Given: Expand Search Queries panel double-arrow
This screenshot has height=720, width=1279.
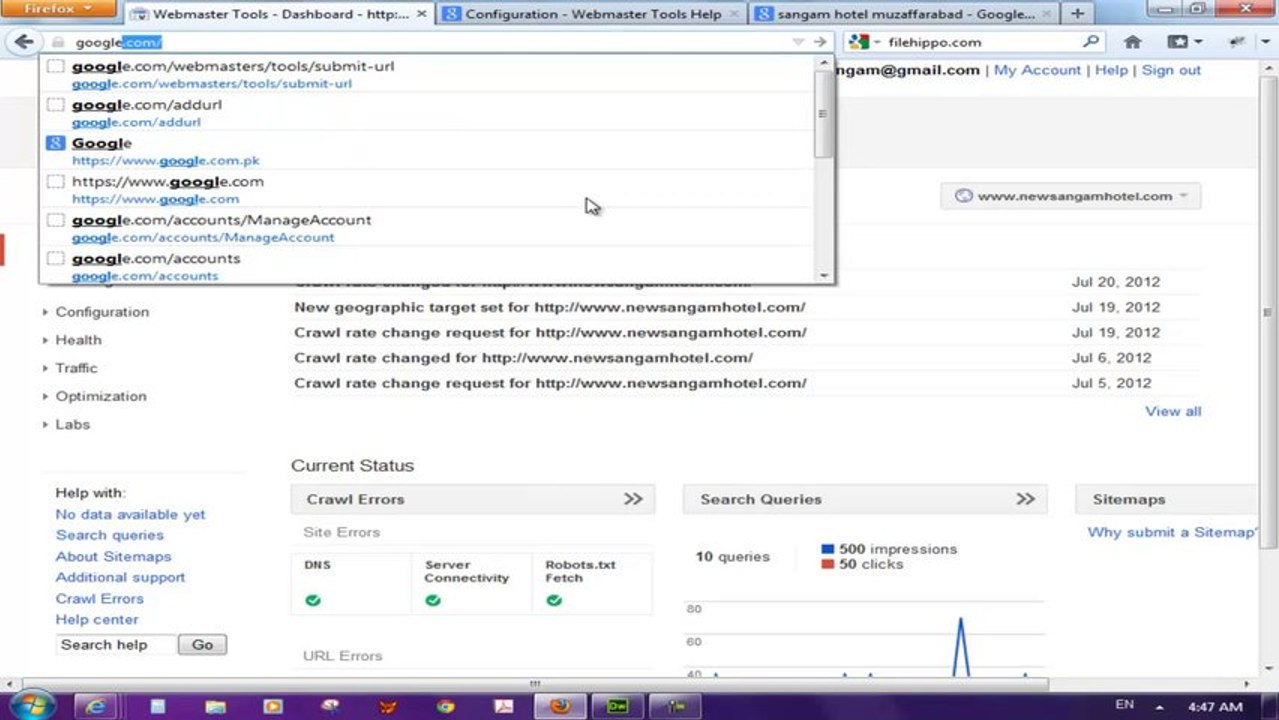Looking at the screenshot, I should [1025, 499].
